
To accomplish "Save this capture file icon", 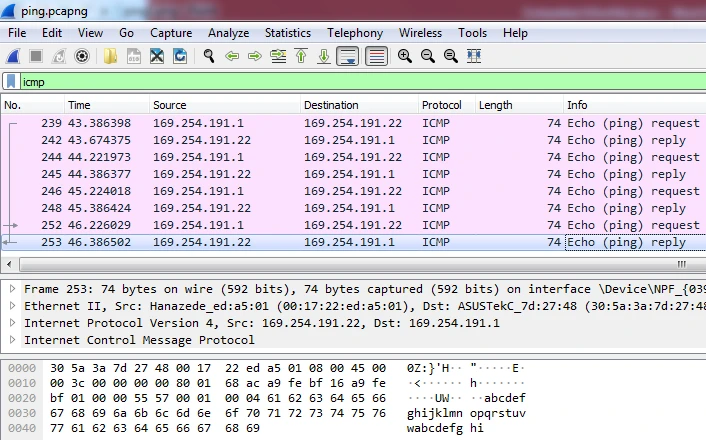I will (x=134, y=56).
